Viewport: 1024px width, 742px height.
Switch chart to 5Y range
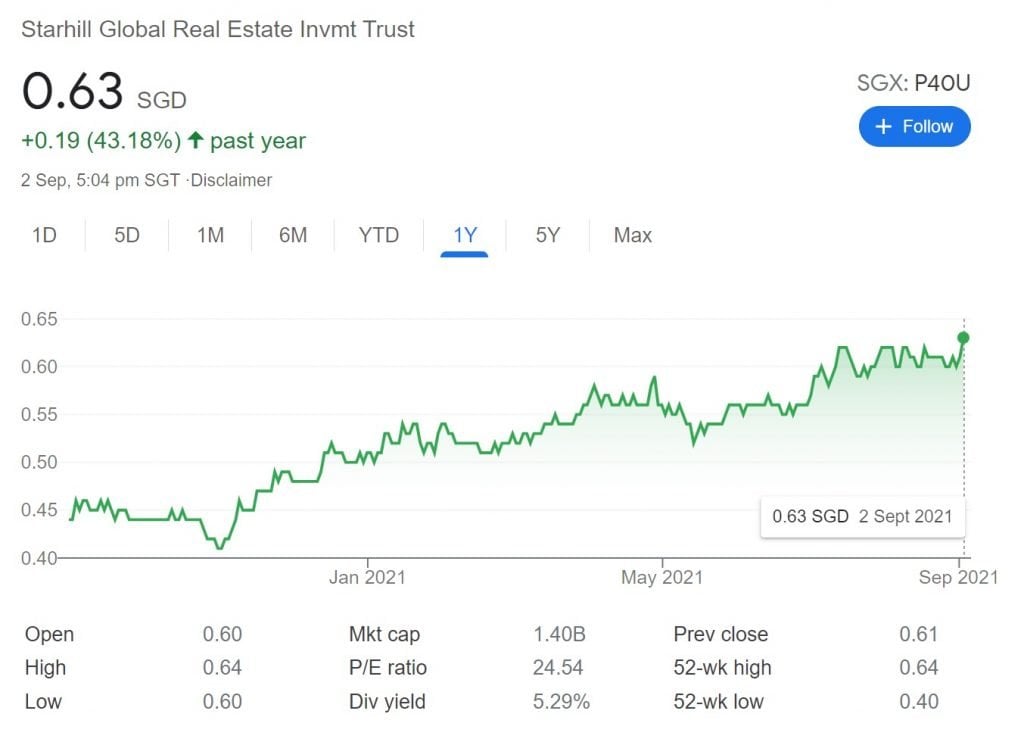[x=547, y=235]
